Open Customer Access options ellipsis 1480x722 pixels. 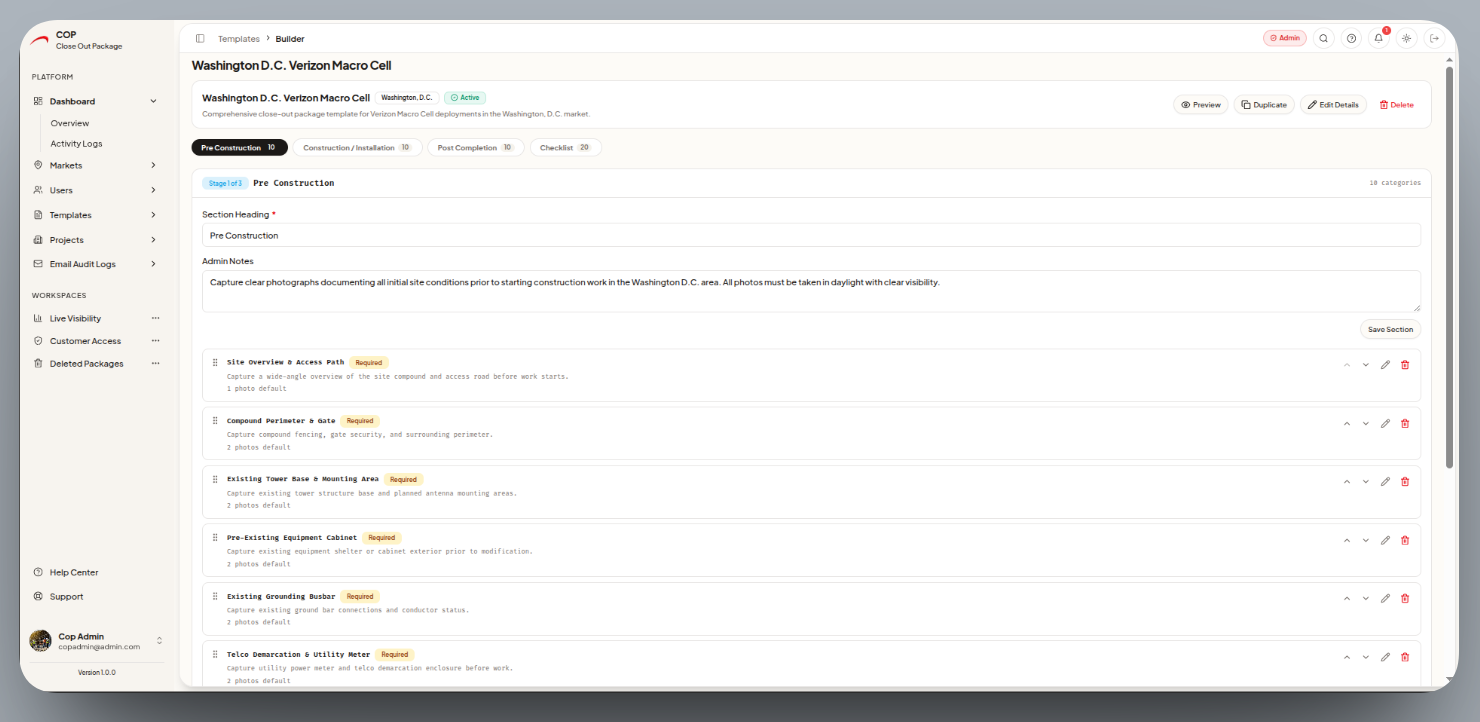coord(155,341)
